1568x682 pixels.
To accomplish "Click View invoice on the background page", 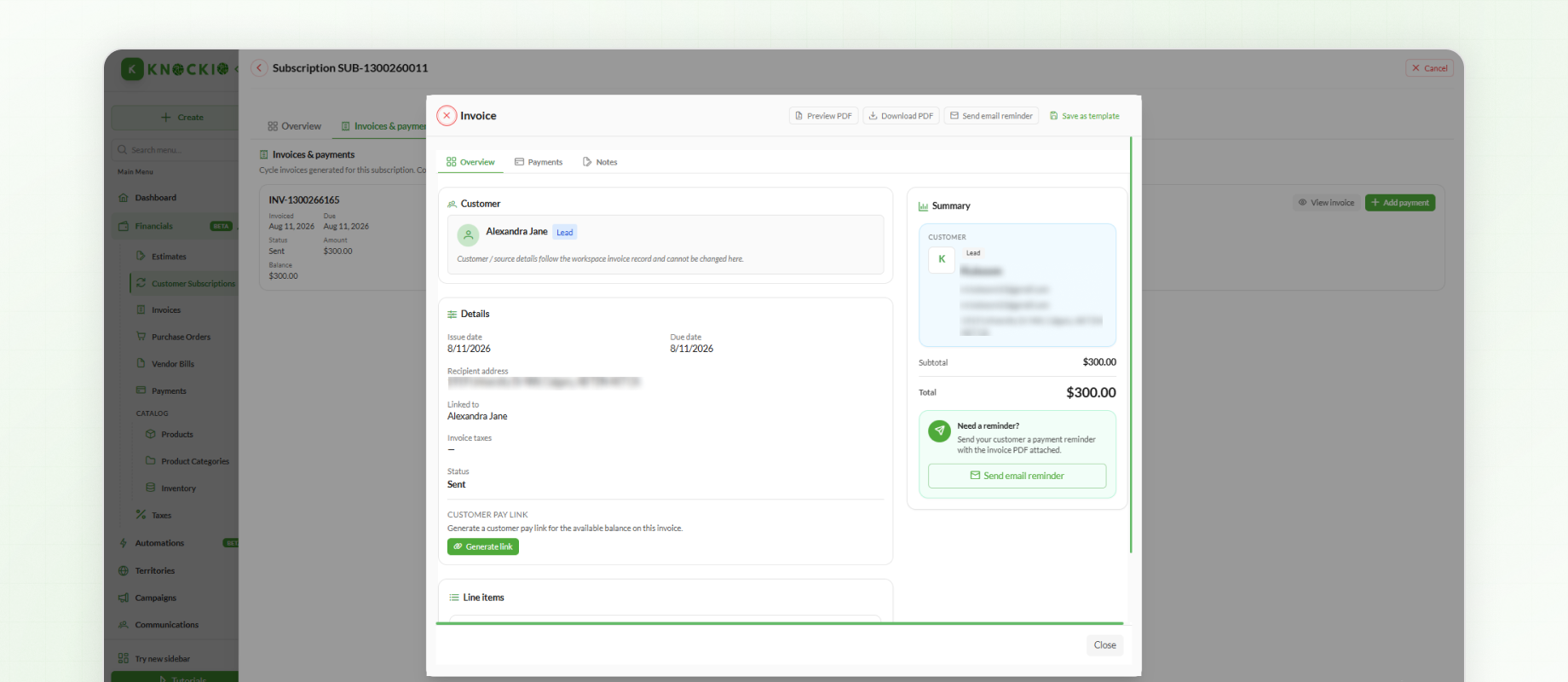I will [x=1326, y=203].
